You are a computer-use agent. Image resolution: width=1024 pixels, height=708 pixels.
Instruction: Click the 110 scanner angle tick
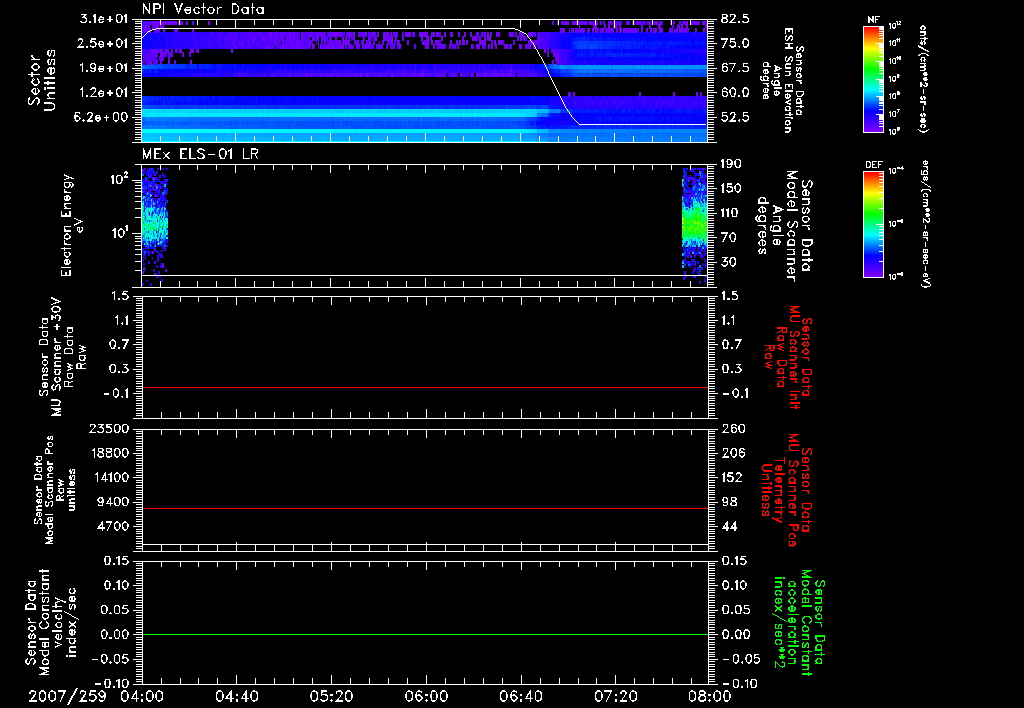731,213
